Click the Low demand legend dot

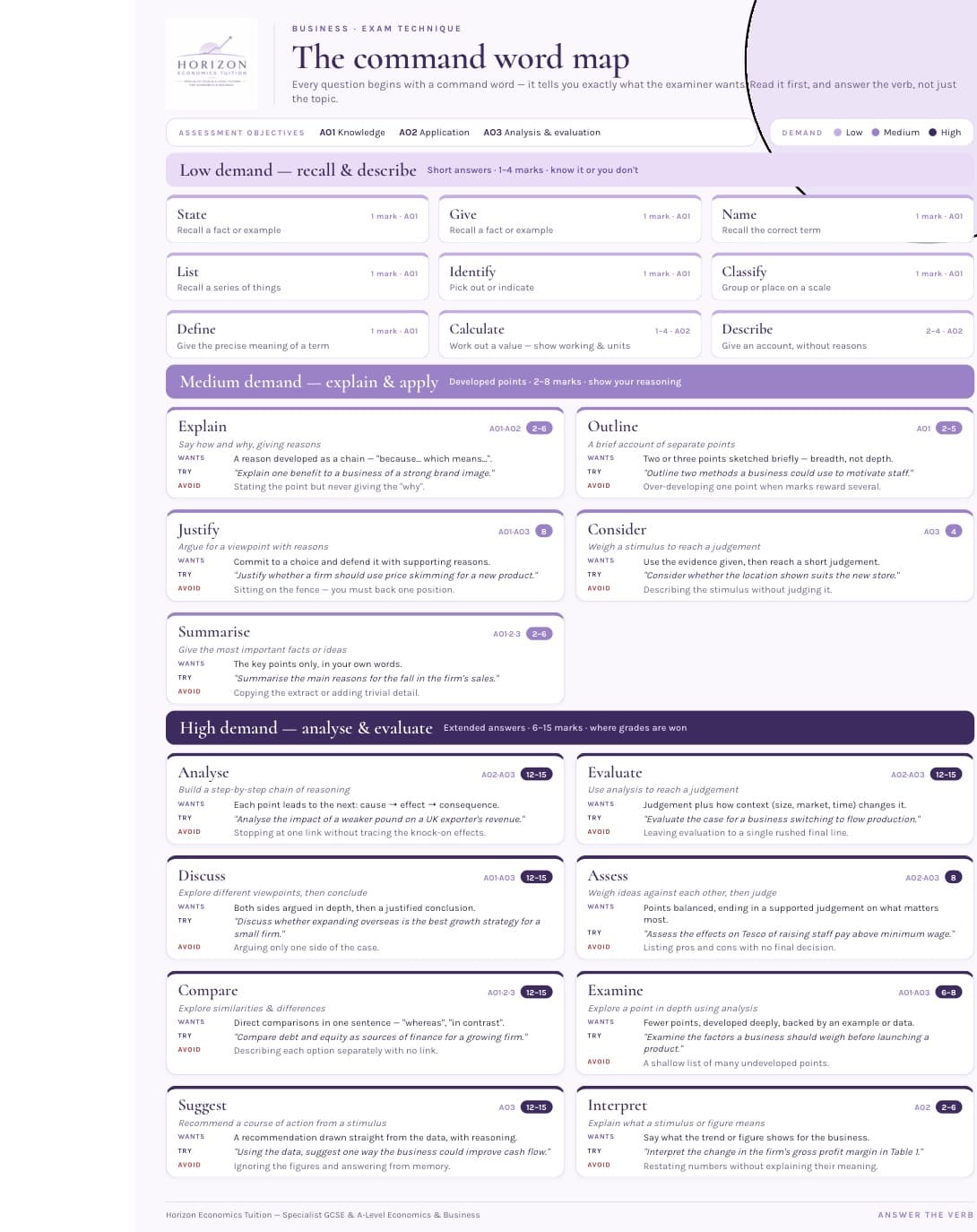pos(837,132)
